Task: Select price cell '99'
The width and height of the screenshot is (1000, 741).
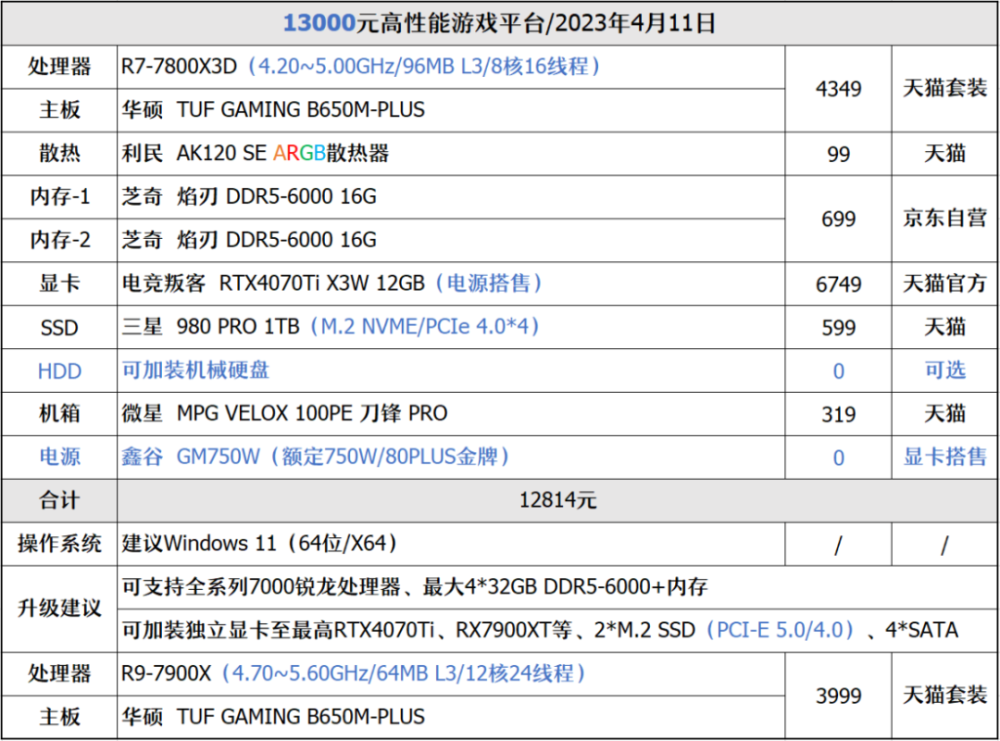Action: (838, 154)
